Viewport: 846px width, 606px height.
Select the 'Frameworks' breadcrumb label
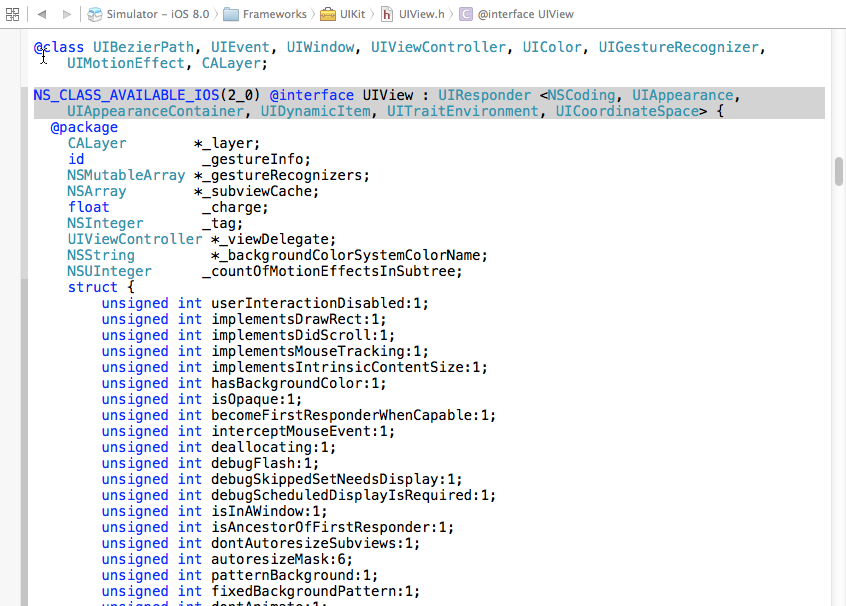coord(276,14)
